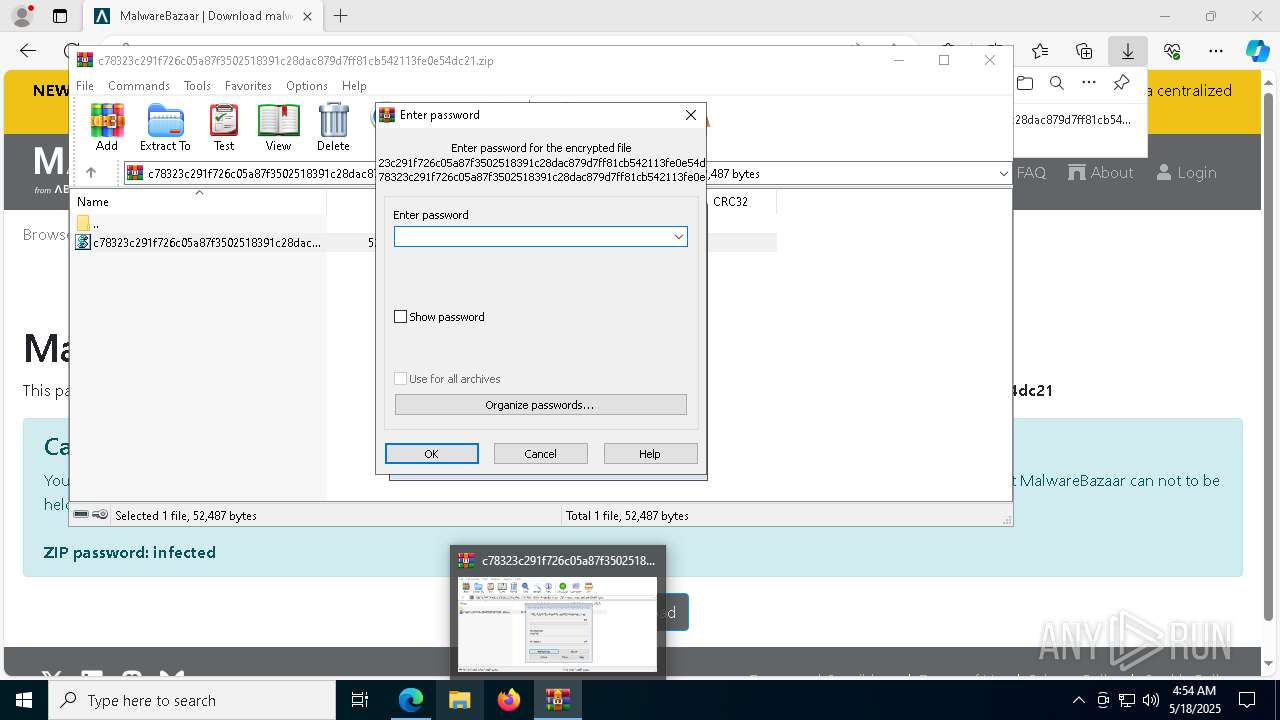This screenshot has height=720, width=1280.
Task: Run the Test archive tool
Action: click(224, 127)
